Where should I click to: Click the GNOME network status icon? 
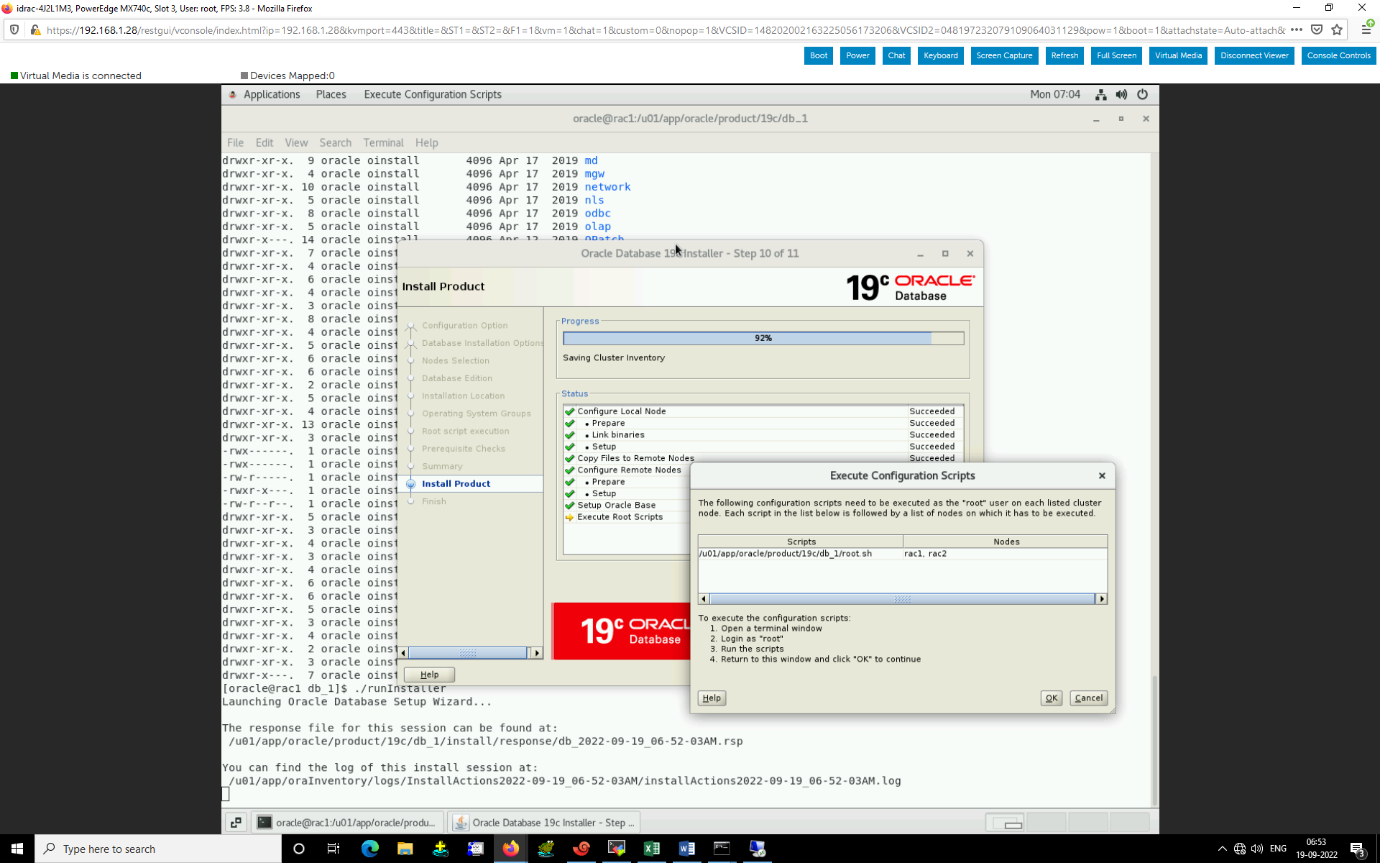pyautogui.click(x=1101, y=95)
